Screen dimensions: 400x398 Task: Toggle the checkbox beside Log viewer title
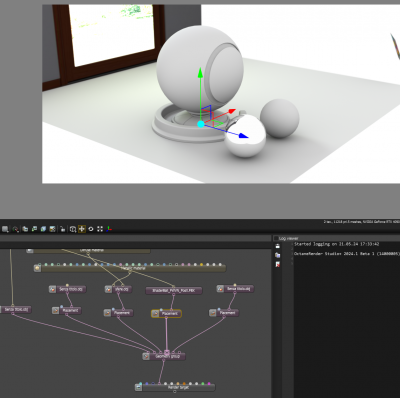click(x=276, y=238)
